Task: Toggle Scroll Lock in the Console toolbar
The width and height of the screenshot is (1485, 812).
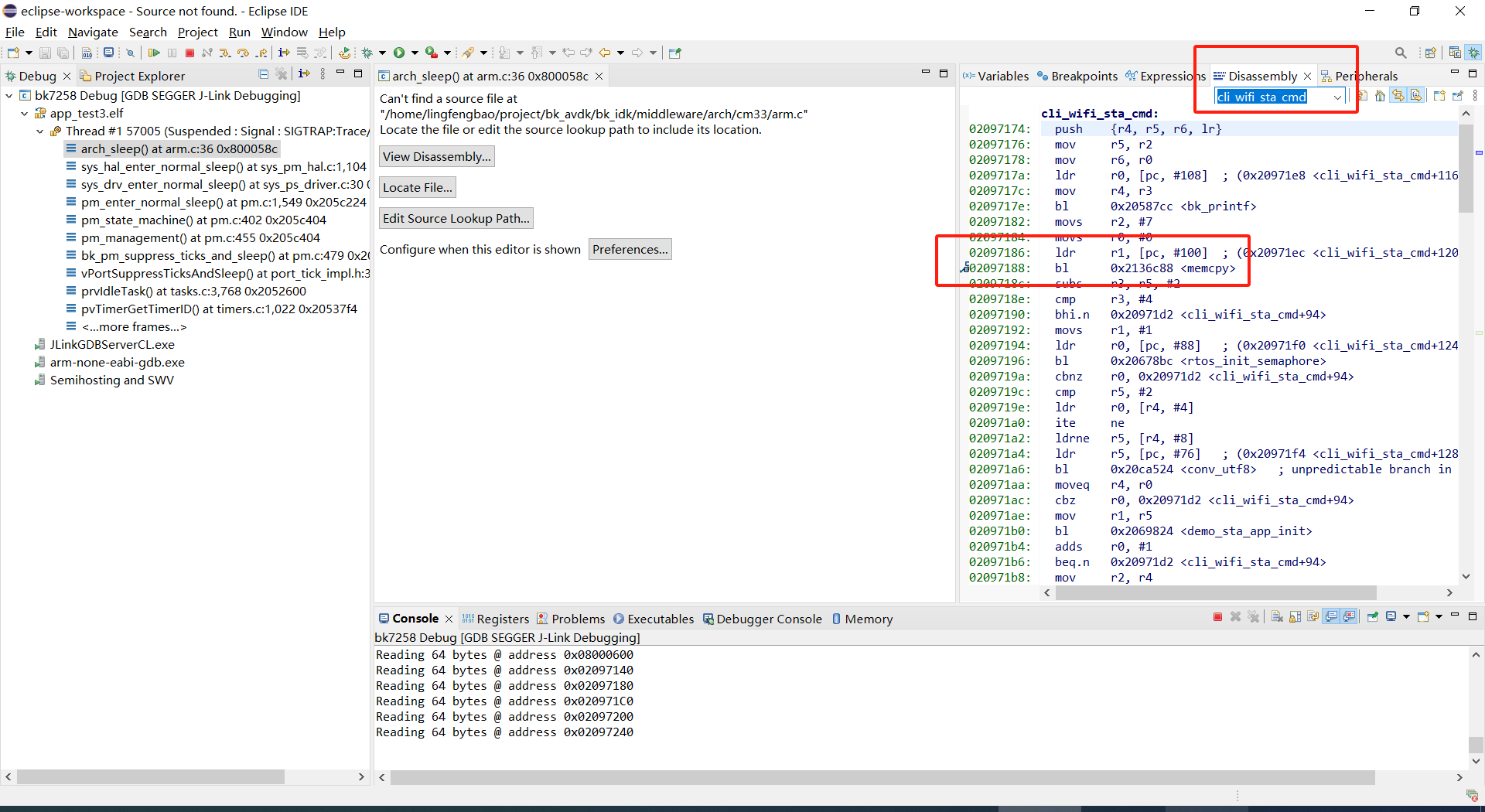Action: (x=1295, y=617)
